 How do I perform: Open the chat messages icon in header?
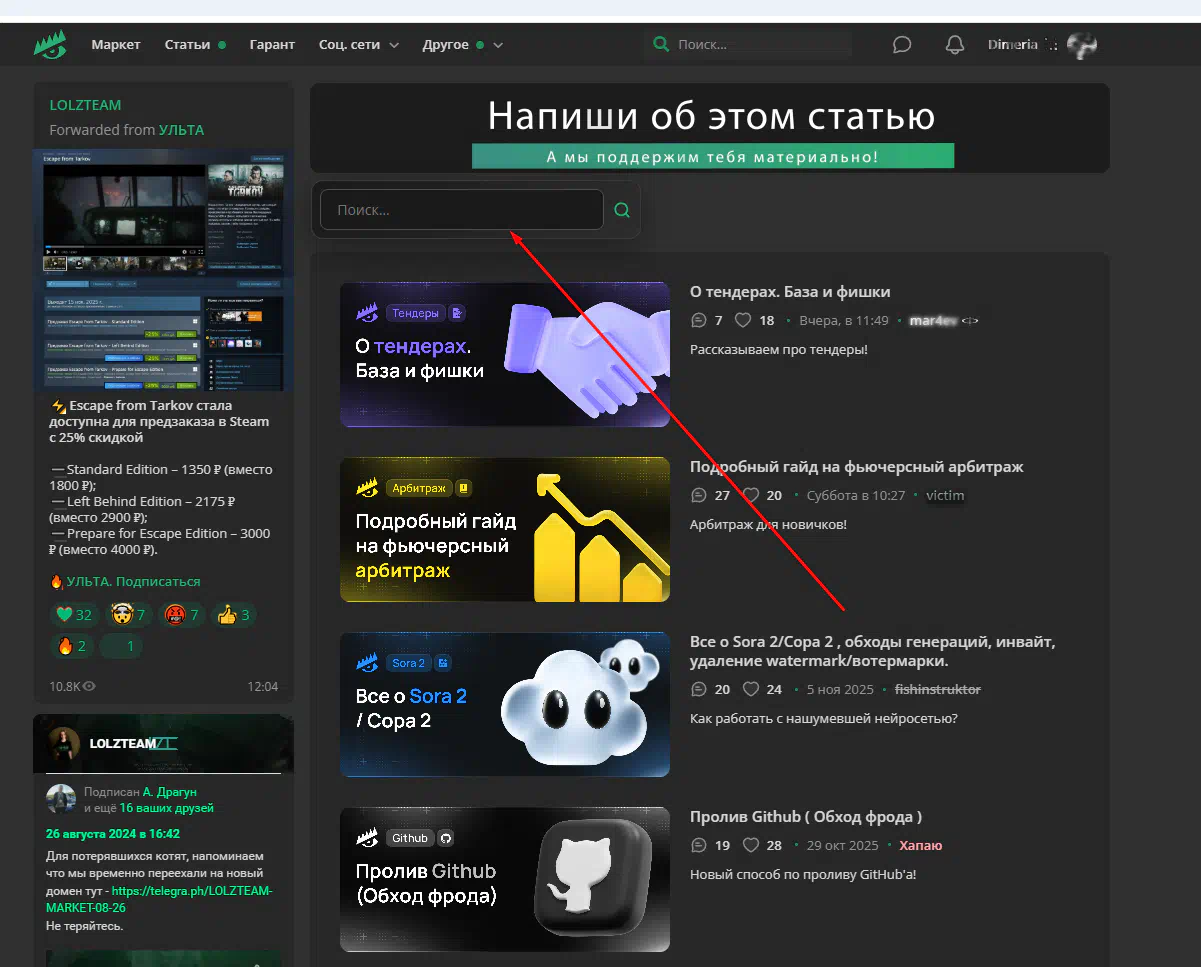[902, 45]
